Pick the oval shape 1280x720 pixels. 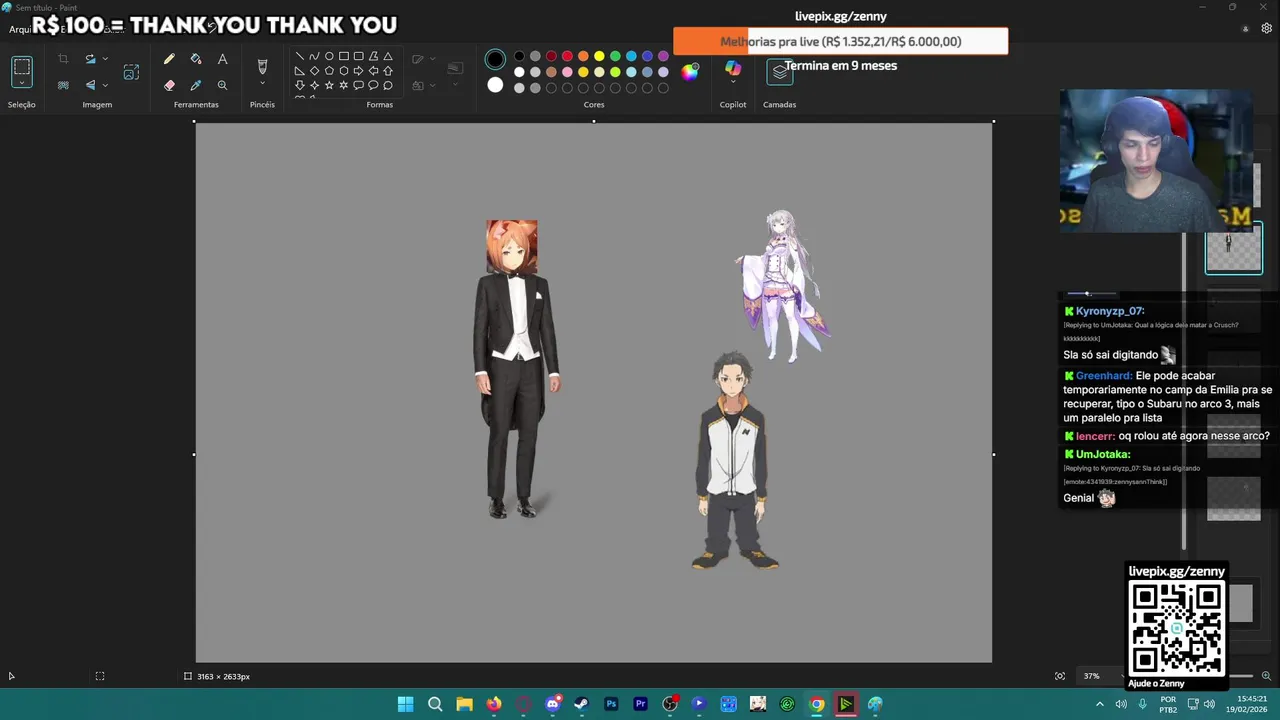tap(329, 57)
